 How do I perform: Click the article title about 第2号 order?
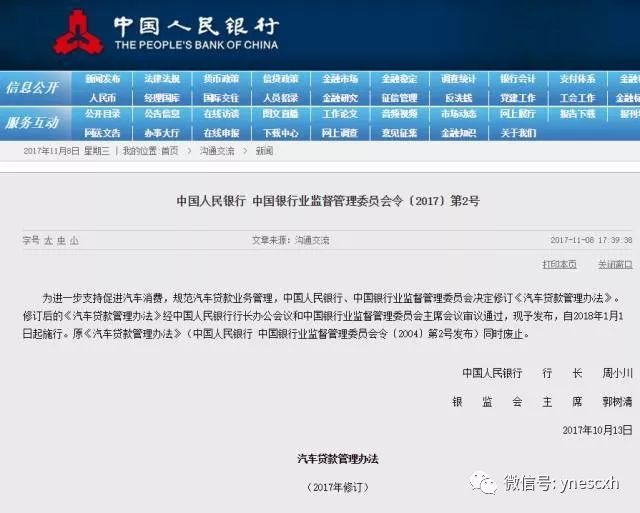coord(328,201)
